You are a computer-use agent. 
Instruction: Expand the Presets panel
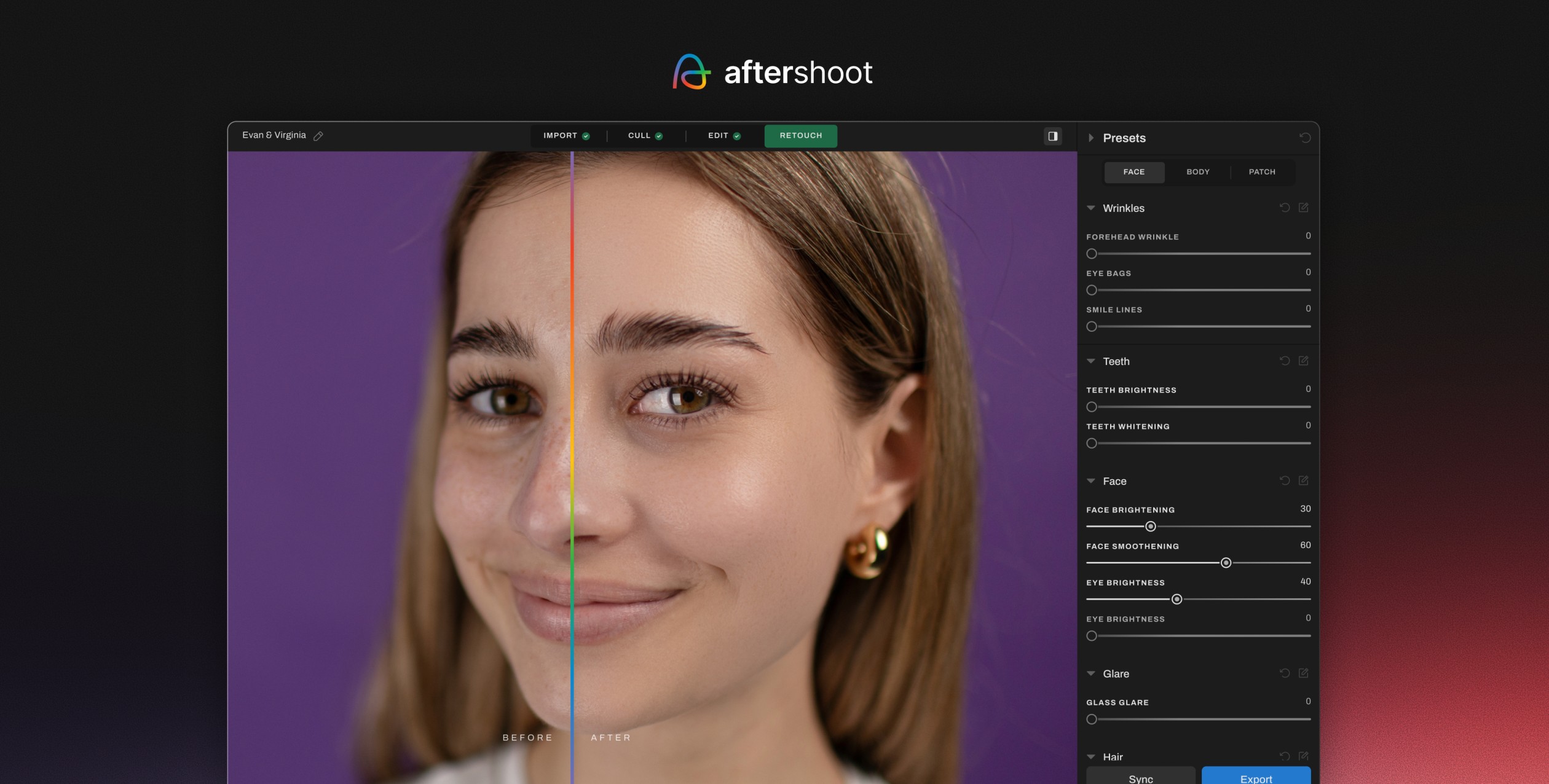tap(1091, 138)
